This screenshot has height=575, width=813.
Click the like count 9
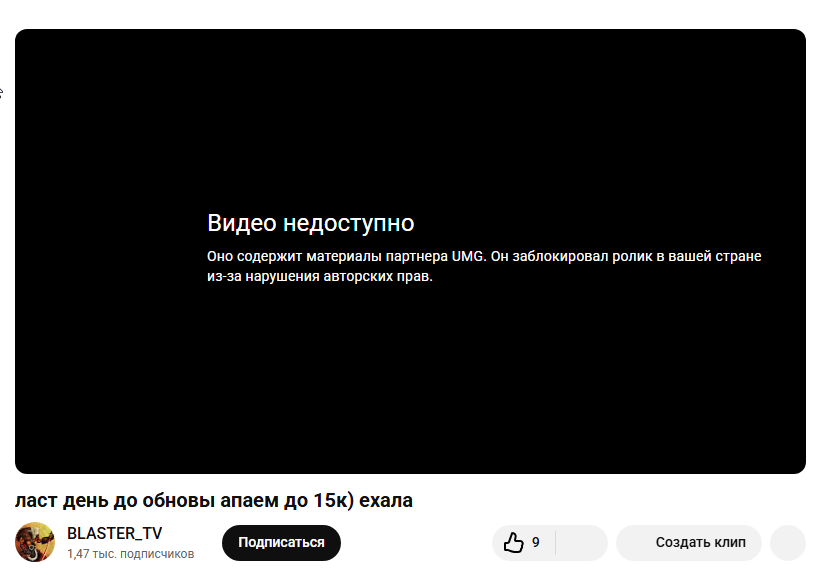click(536, 542)
